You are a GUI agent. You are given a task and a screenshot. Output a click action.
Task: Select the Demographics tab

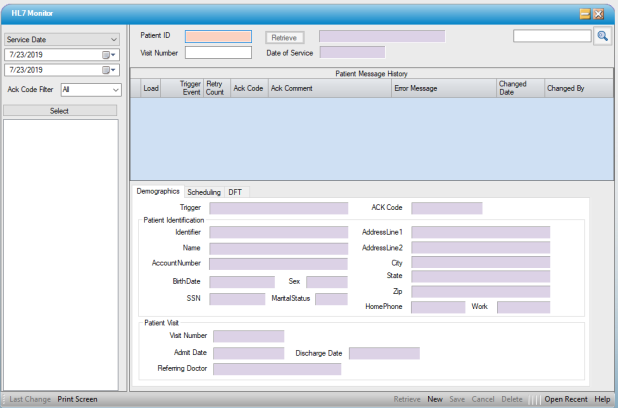click(x=158, y=191)
